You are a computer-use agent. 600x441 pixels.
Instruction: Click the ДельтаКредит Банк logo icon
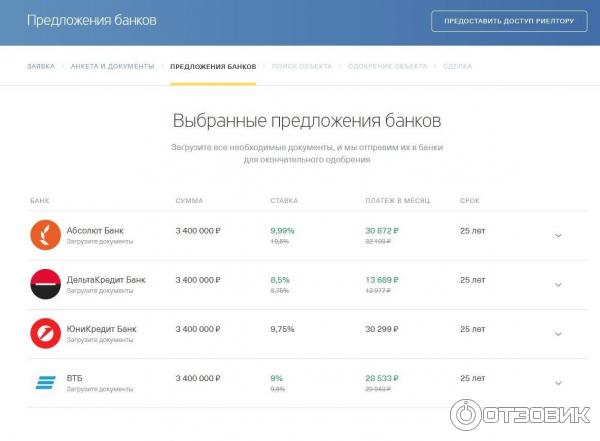coord(45,284)
